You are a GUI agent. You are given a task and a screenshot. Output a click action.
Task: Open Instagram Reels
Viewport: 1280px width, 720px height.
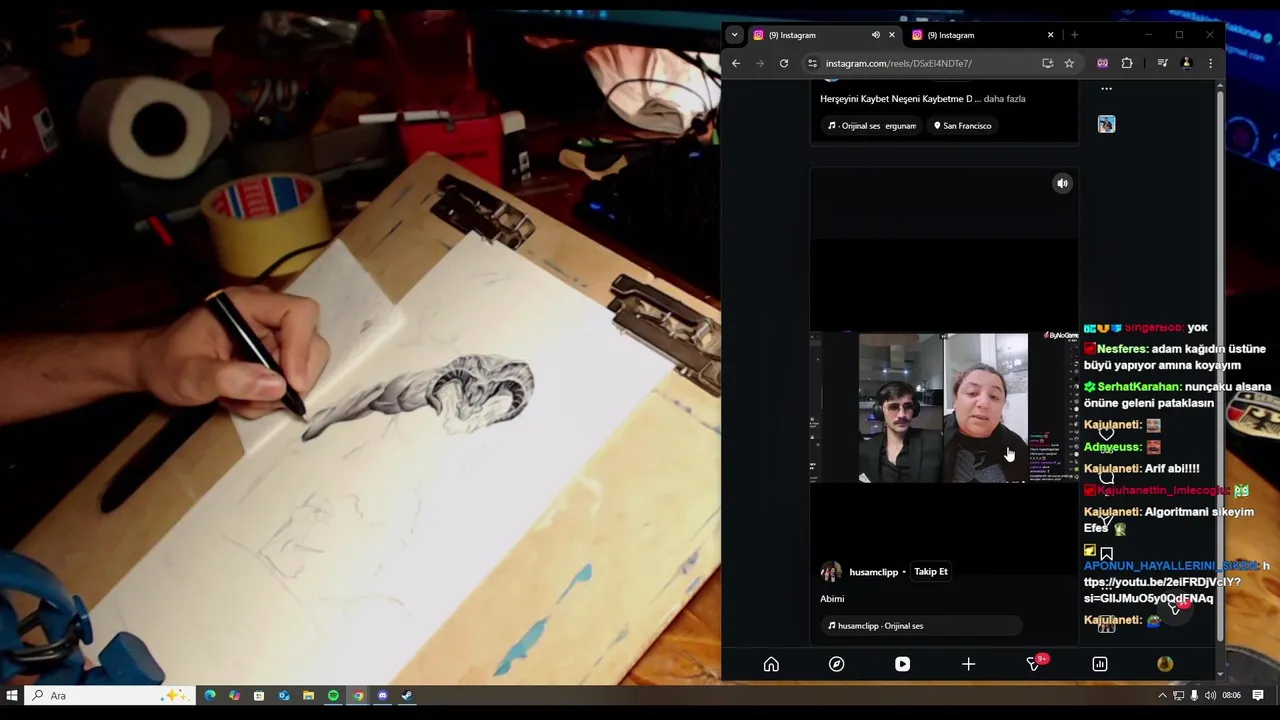[902, 664]
